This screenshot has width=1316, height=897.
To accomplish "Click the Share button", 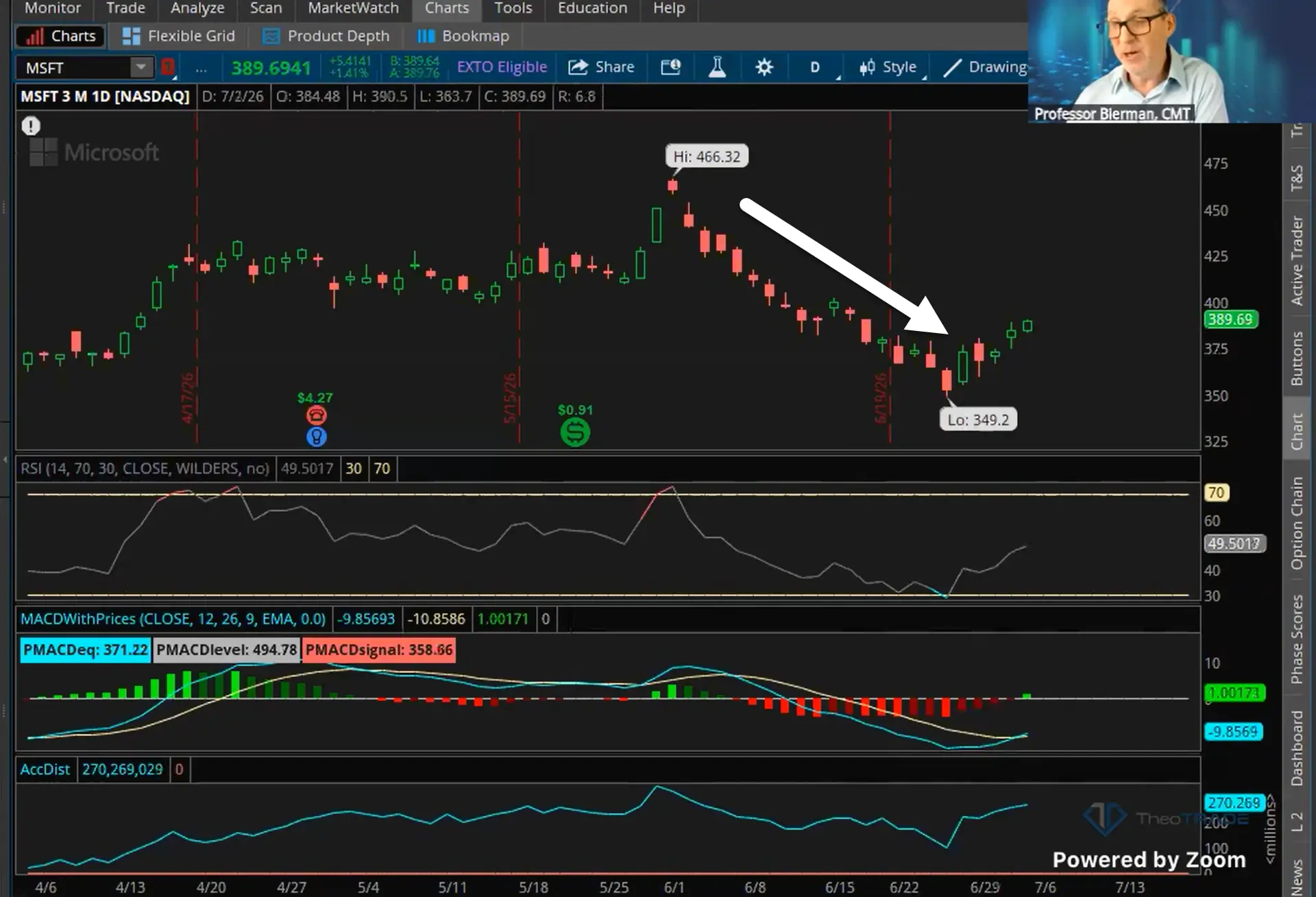I will point(602,67).
